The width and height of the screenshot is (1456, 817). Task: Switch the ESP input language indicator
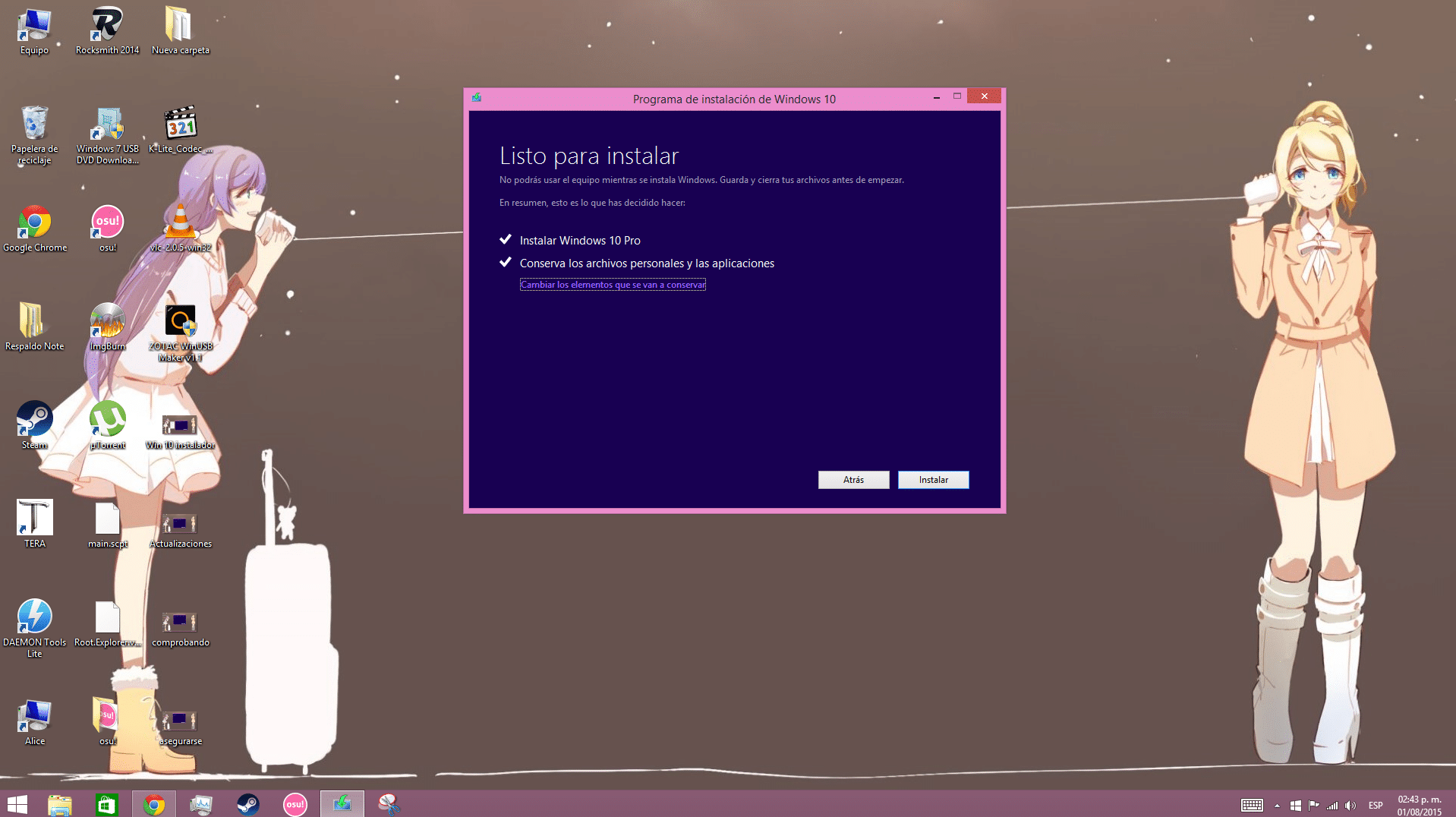point(1376,806)
